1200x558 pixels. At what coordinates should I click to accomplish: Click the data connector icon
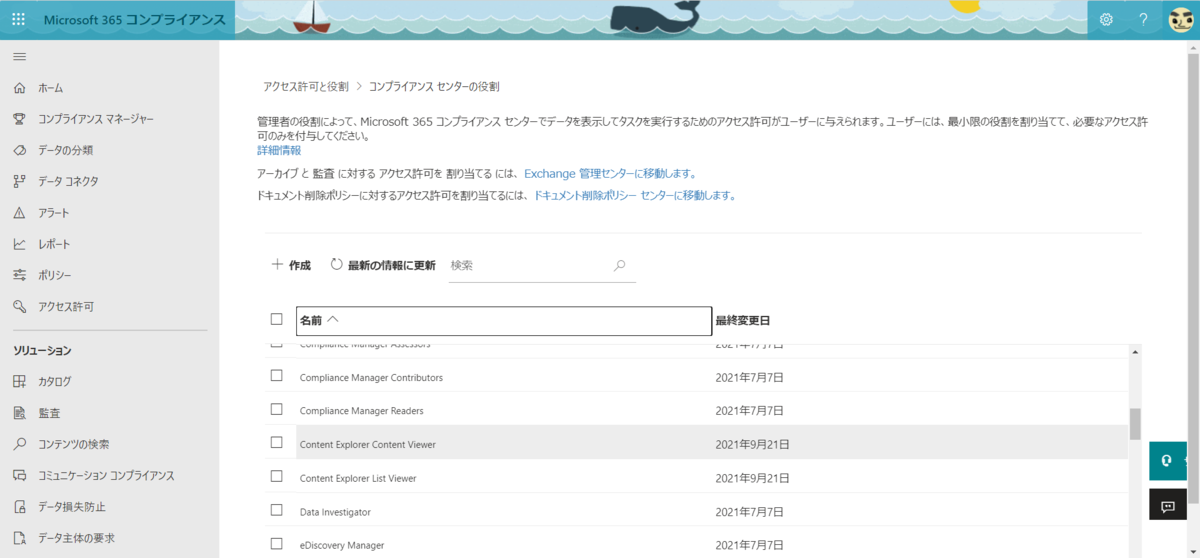pyautogui.click(x=19, y=181)
